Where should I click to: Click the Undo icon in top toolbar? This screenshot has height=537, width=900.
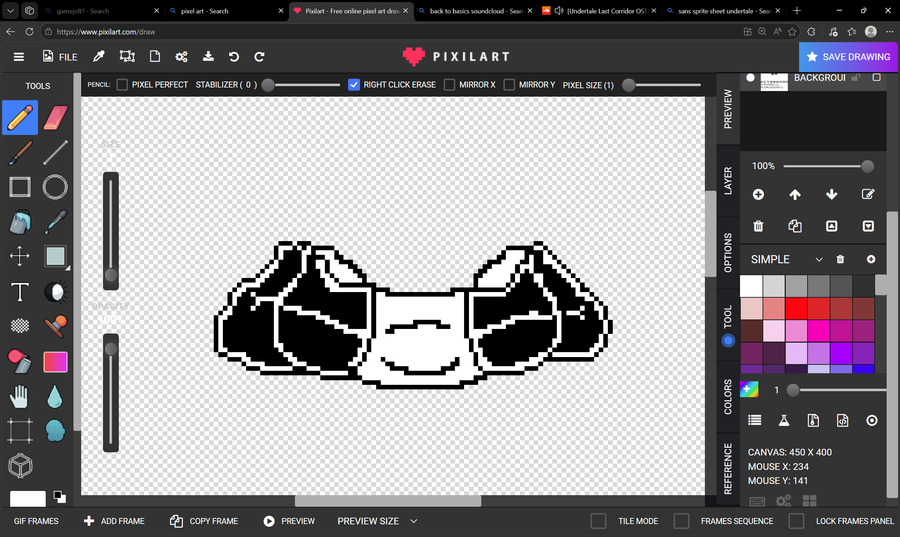coord(234,56)
